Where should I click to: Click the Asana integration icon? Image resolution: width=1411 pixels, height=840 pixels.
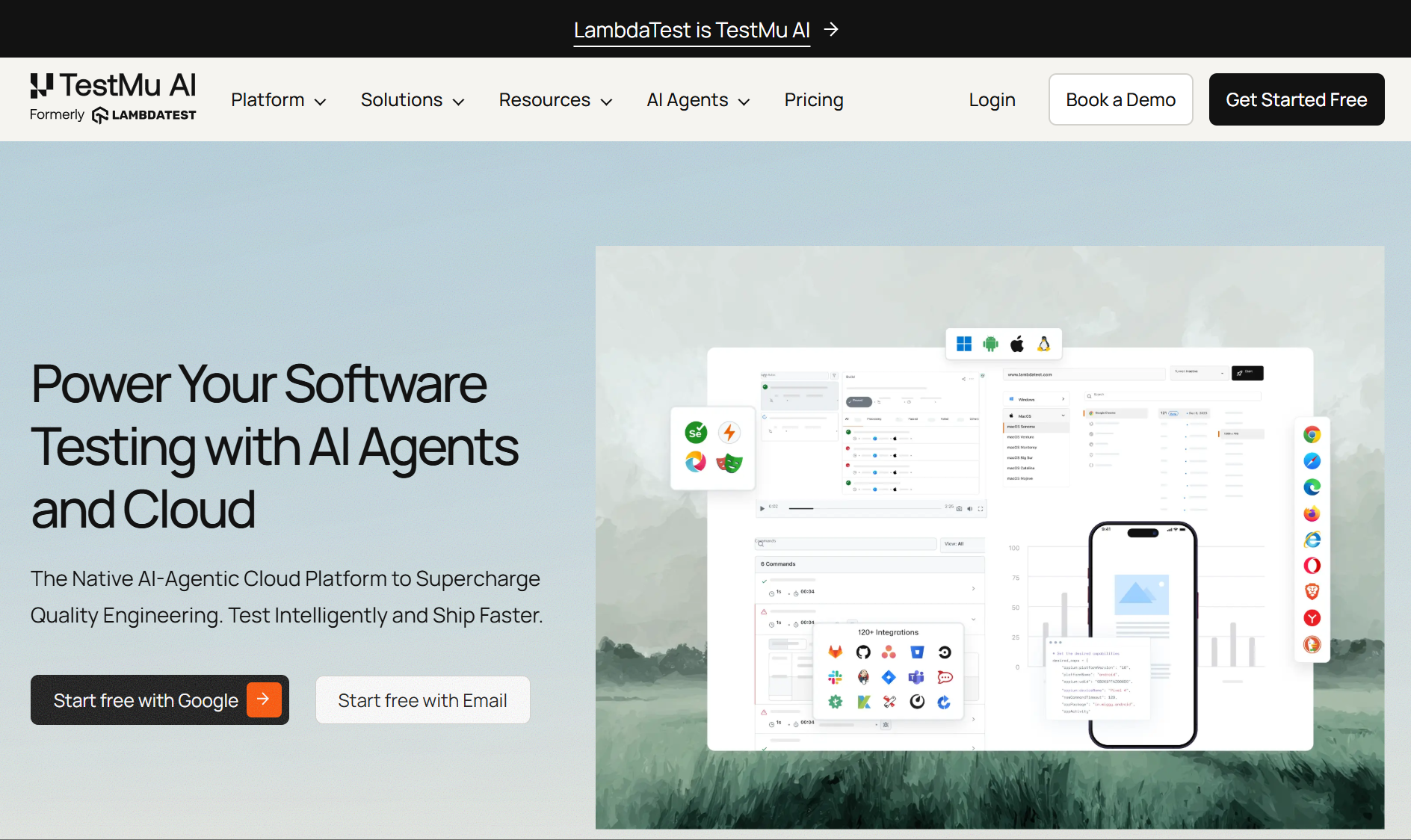tap(889, 652)
